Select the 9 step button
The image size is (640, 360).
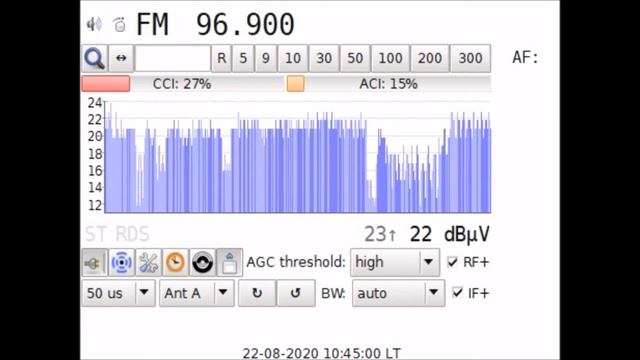266,58
